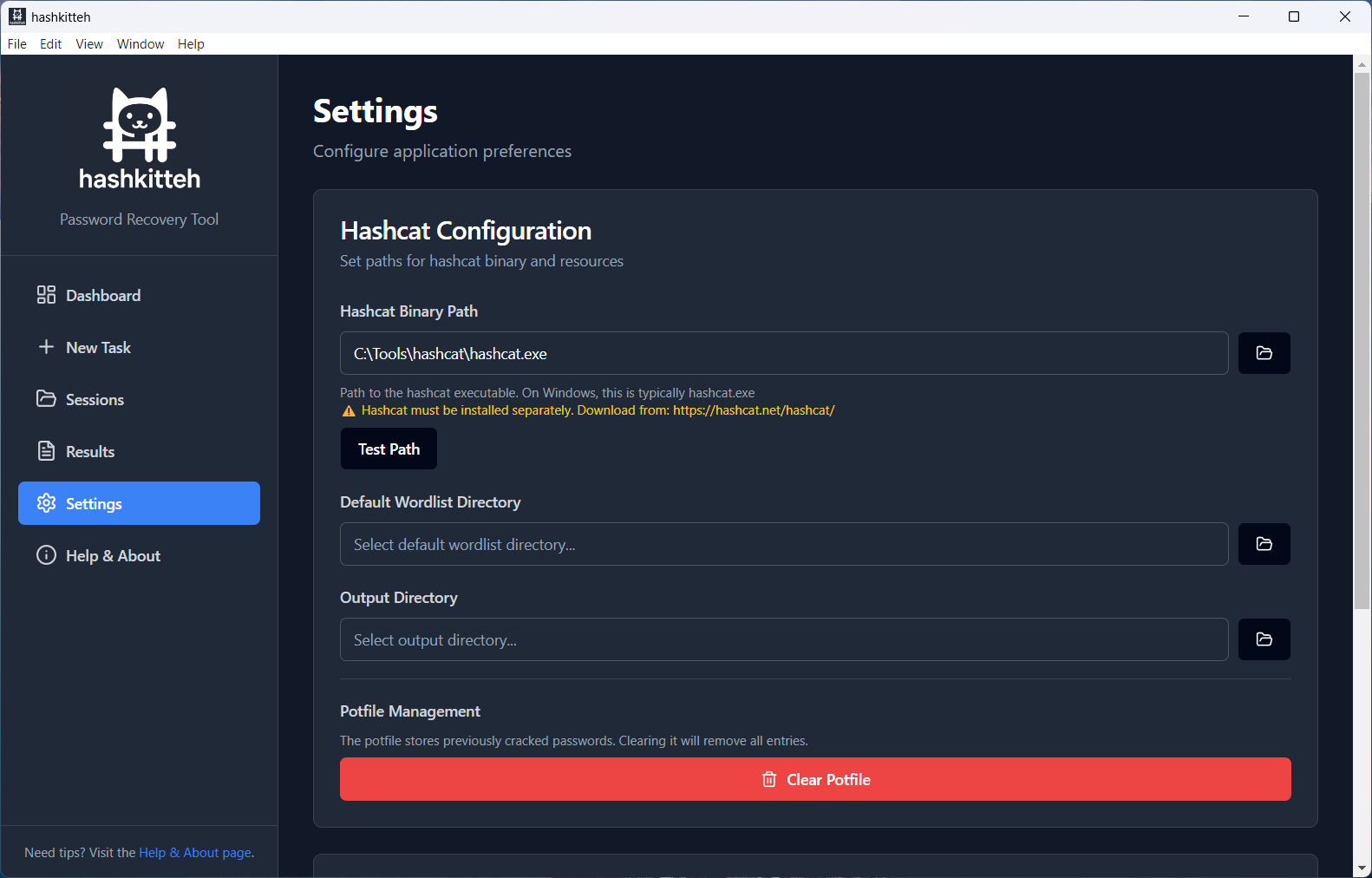Minimize the hashkitteh window
Image resolution: width=1372 pixels, height=878 pixels.
click(x=1244, y=16)
